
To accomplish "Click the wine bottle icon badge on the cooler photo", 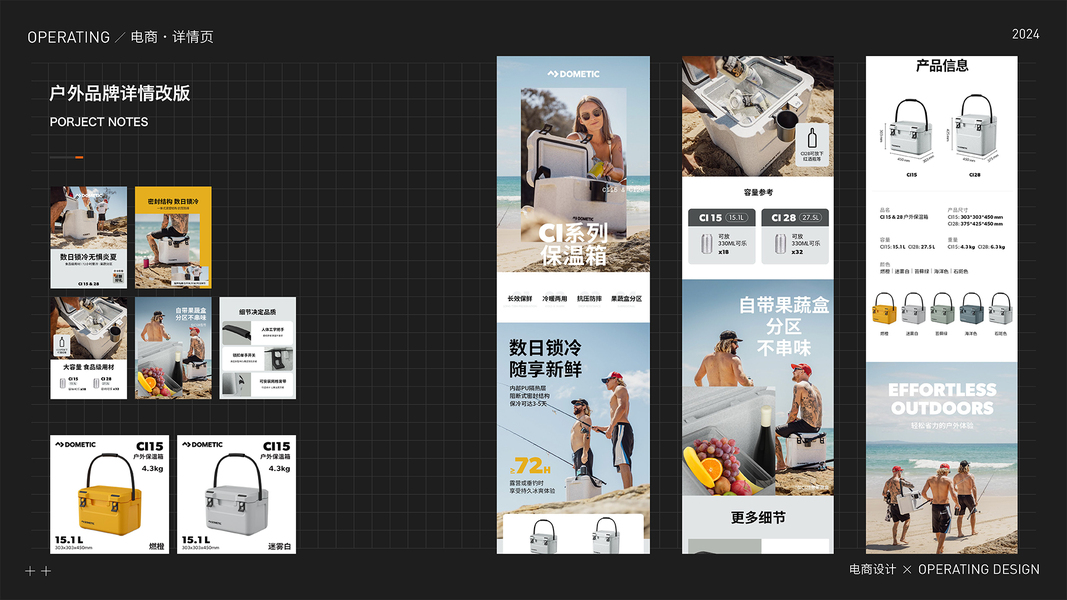I will coord(811,145).
